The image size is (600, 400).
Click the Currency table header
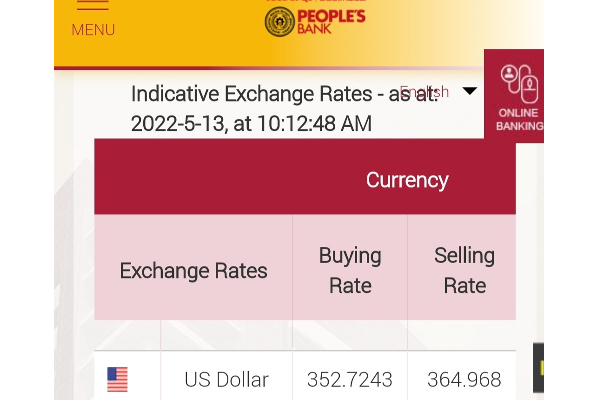pyautogui.click(x=406, y=180)
